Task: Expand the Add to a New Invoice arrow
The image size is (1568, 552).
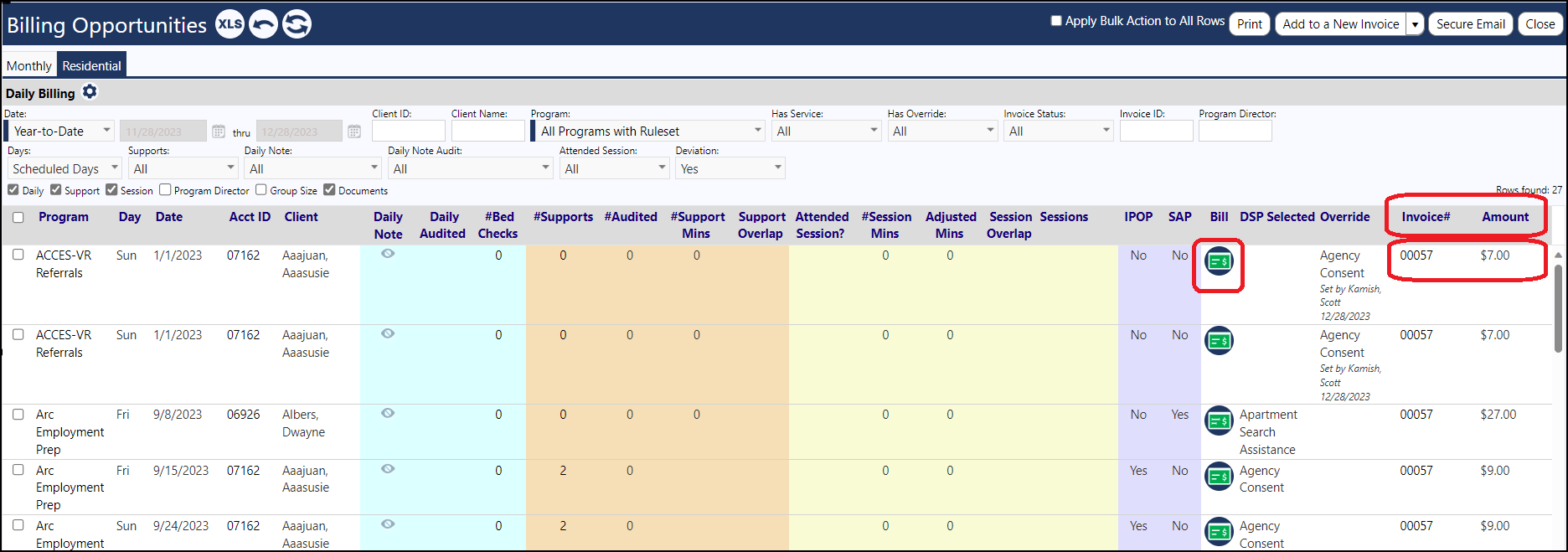Action: [1415, 23]
